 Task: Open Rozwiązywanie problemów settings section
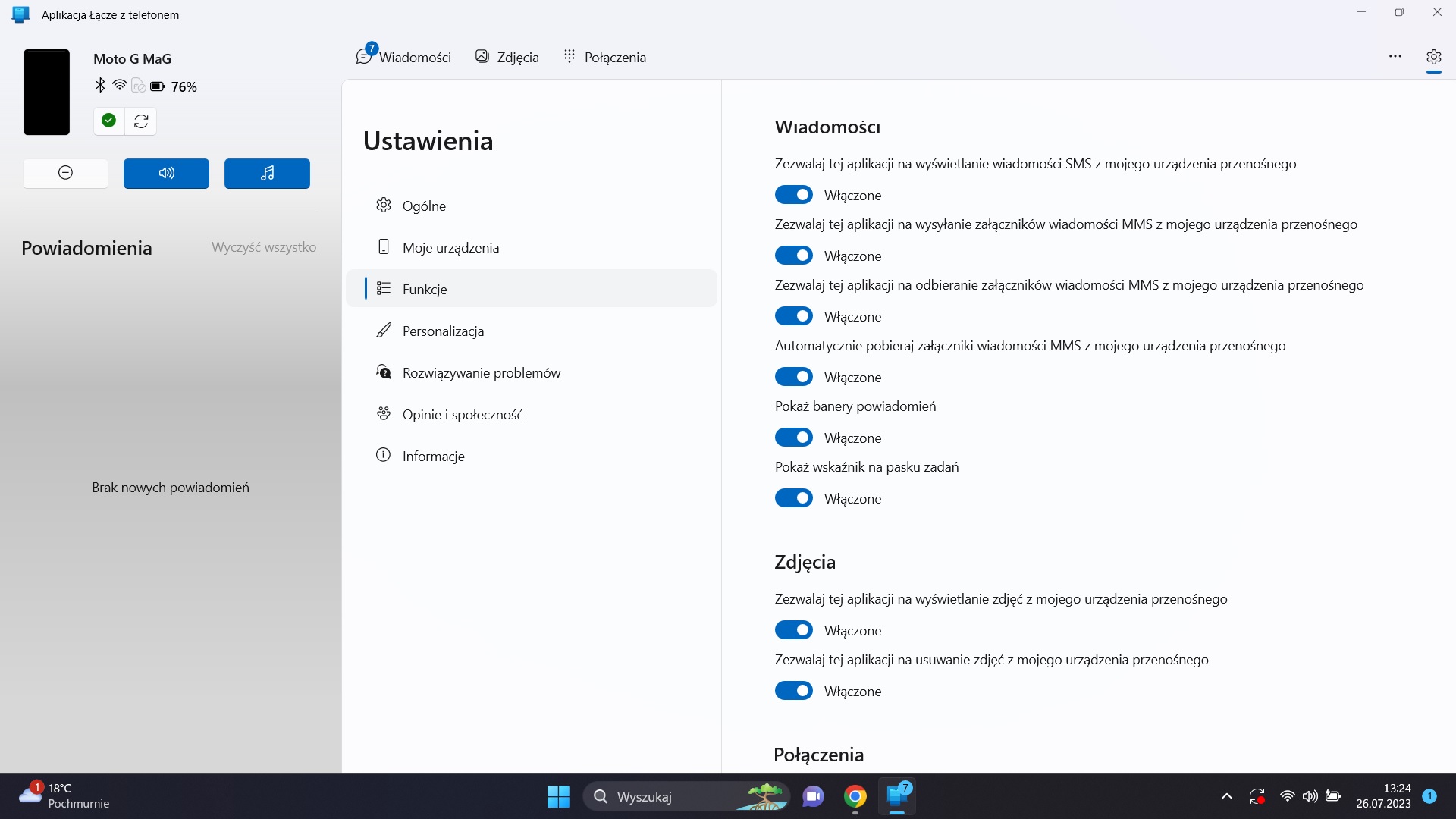tap(481, 372)
